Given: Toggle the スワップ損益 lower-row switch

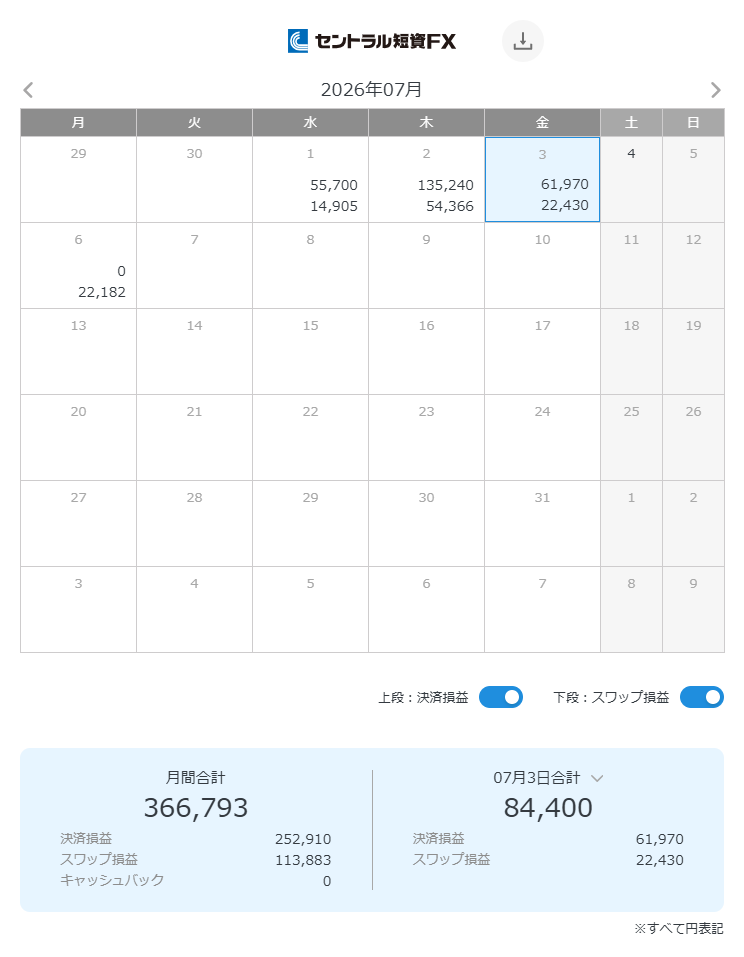Looking at the screenshot, I should click(701, 697).
